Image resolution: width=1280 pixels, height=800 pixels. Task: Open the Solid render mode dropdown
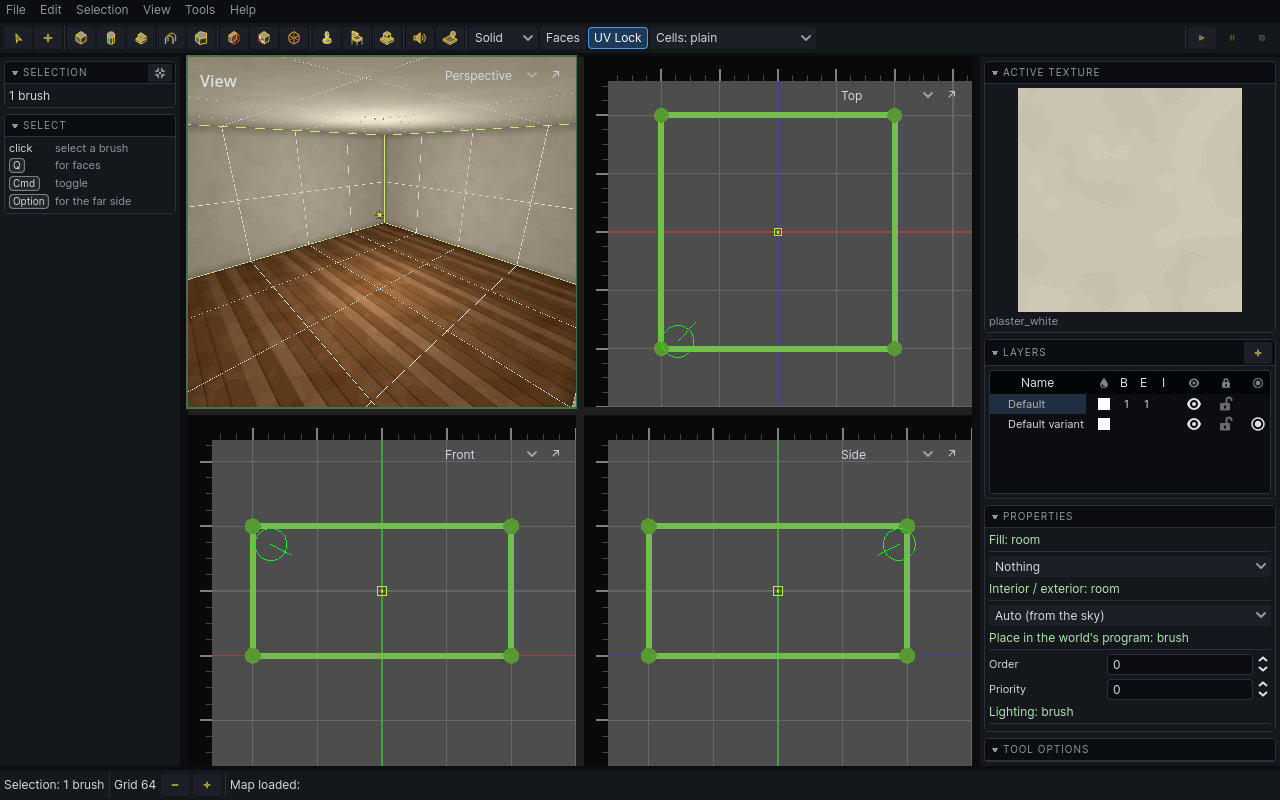click(504, 38)
